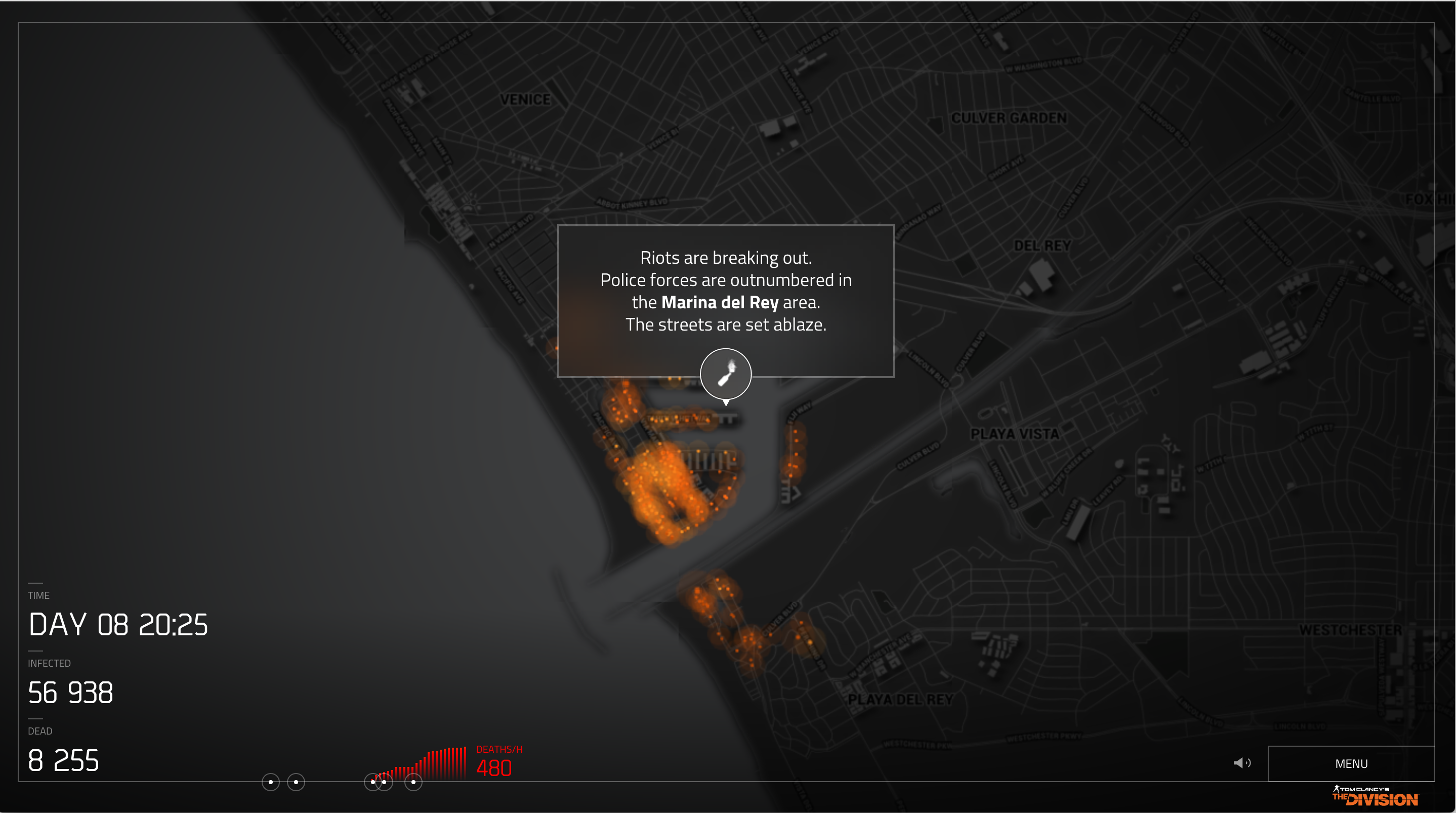Select the second timeline event marker
This screenshot has width=1456, height=813.
pyautogui.click(x=296, y=783)
